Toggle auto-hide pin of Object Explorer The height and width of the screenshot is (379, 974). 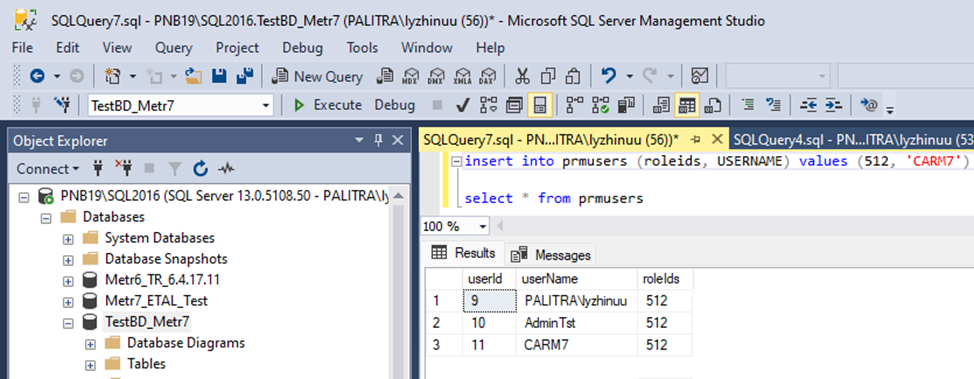click(x=378, y=140)
